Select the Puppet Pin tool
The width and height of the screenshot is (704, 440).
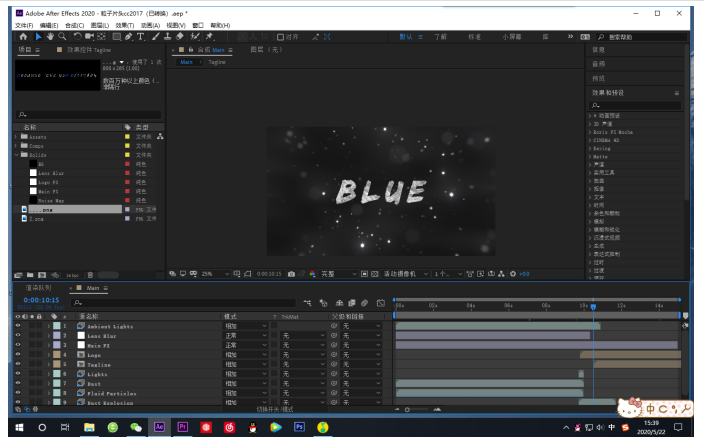point(209,37)
